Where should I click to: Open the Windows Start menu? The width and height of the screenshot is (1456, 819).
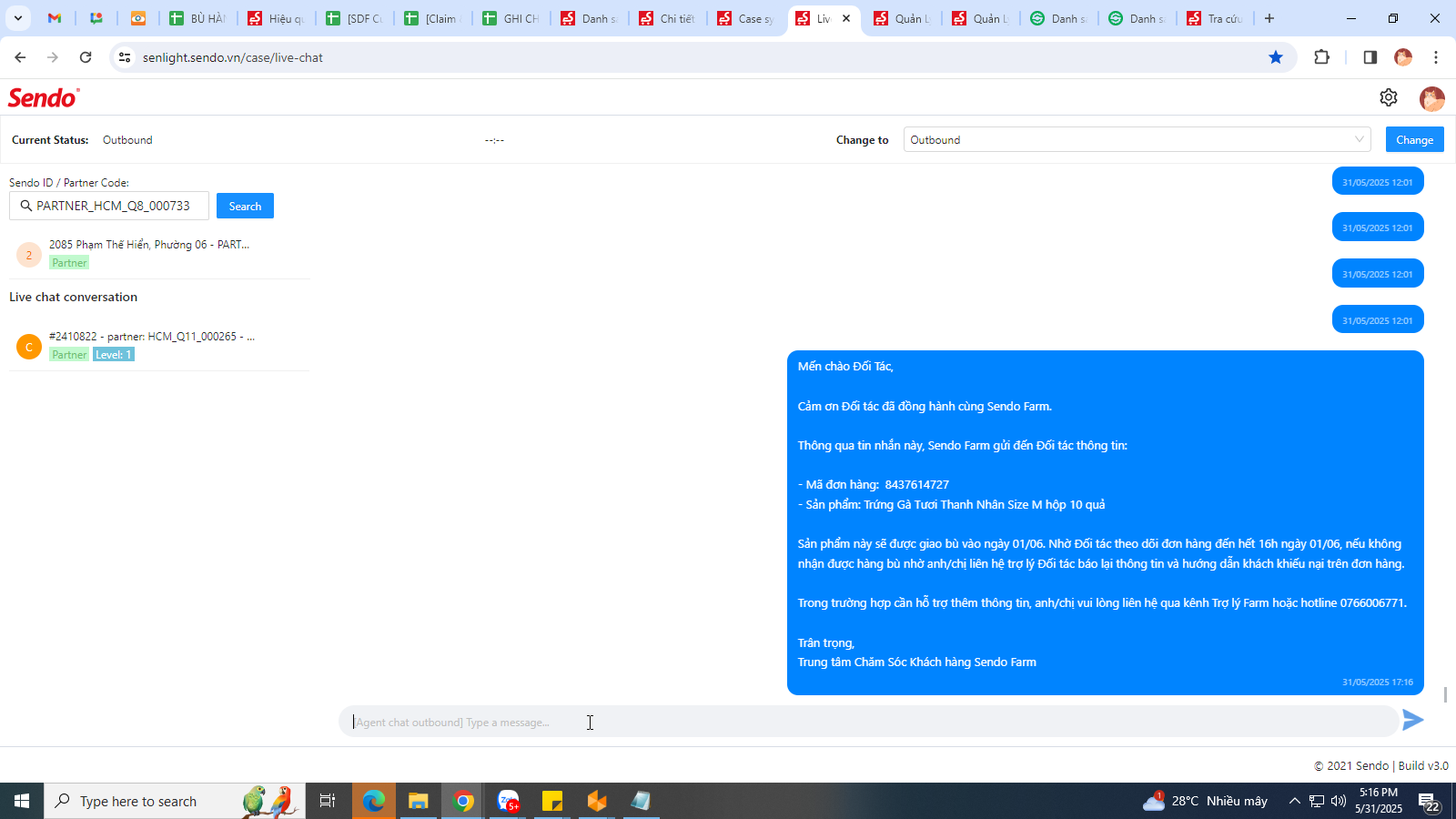[22, 801]
